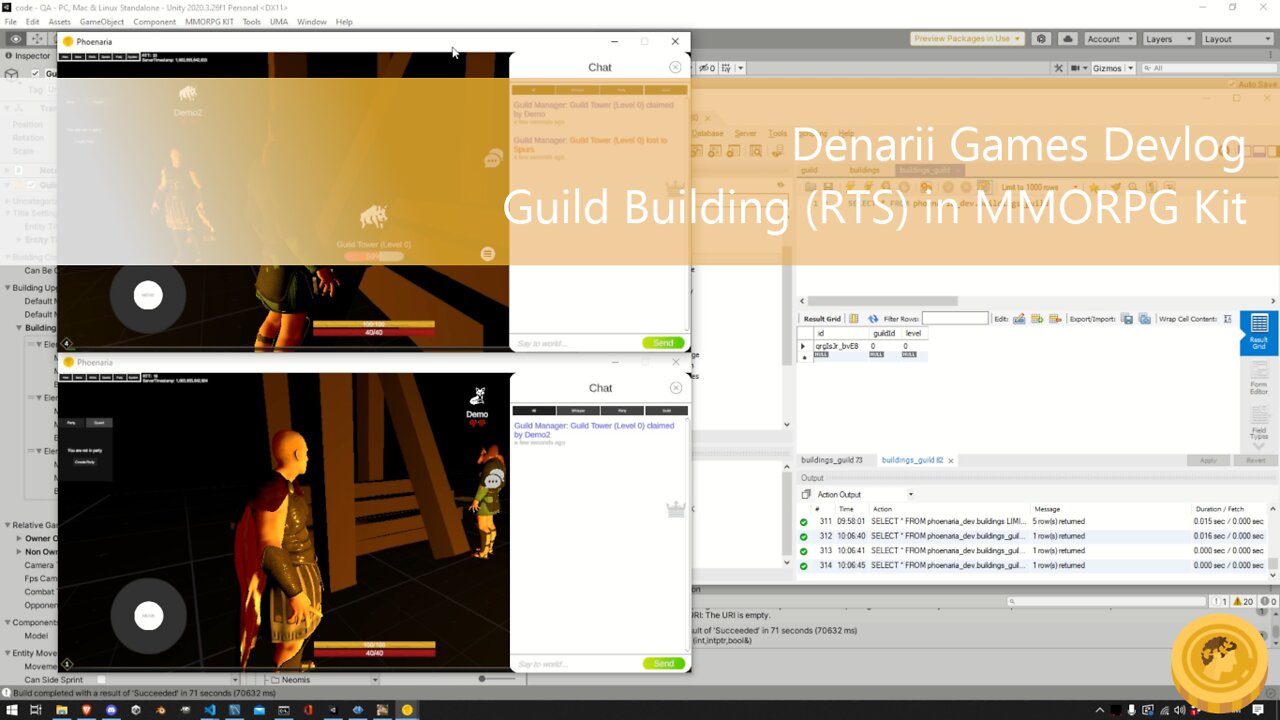Open Windows Start menu

click(x=11, y=710)
